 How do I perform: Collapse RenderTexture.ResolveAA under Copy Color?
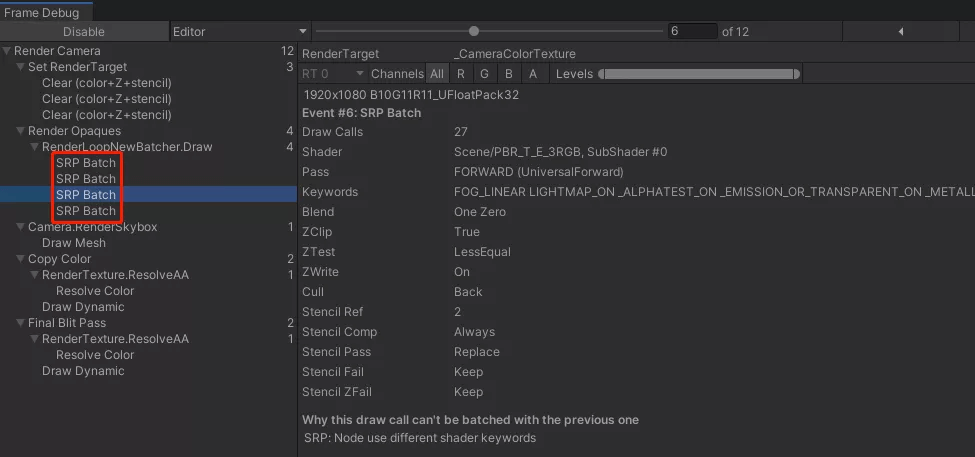(x=34, y=275)
